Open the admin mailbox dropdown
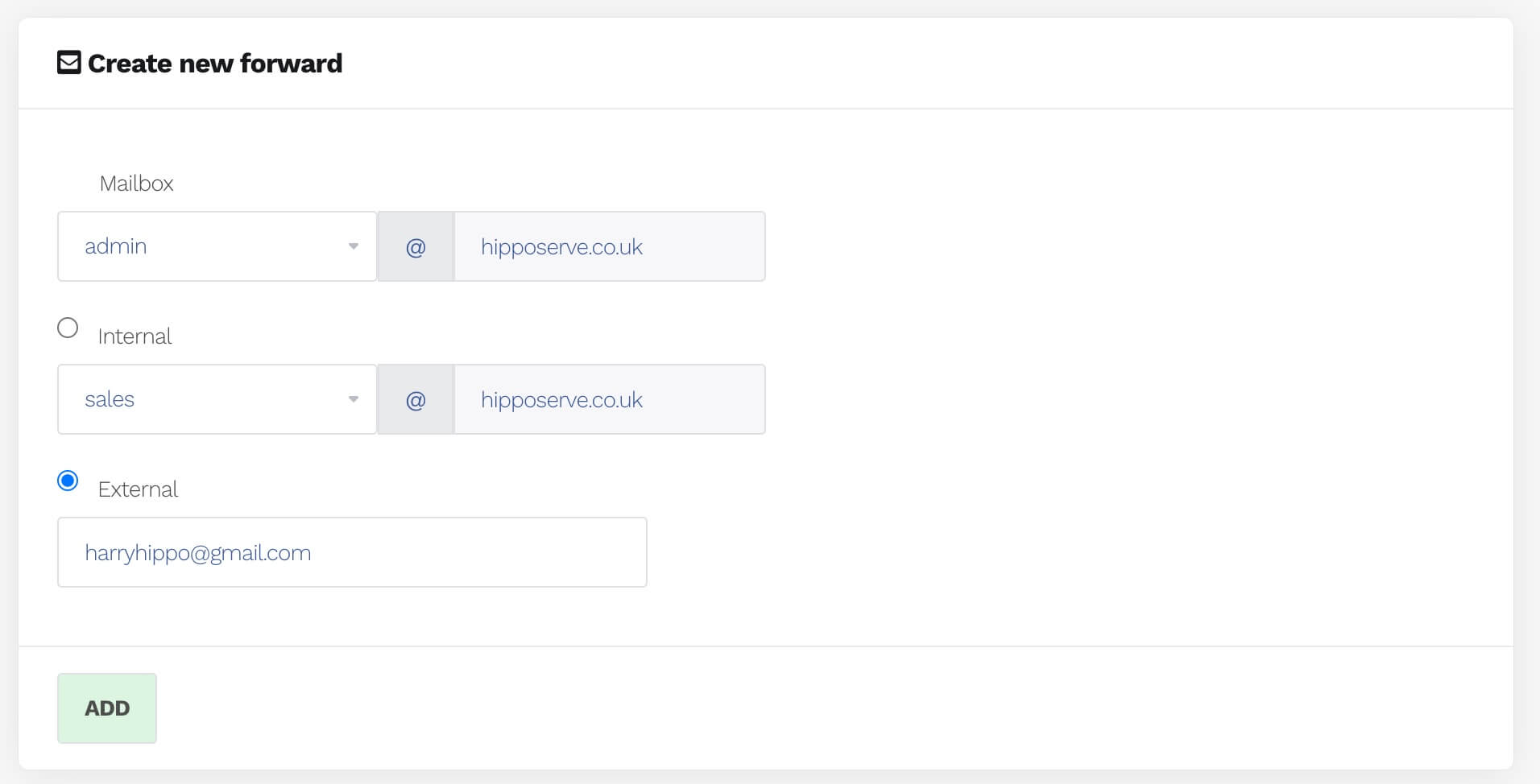Viewport: 1540px width, 784px height. (217, 246)
